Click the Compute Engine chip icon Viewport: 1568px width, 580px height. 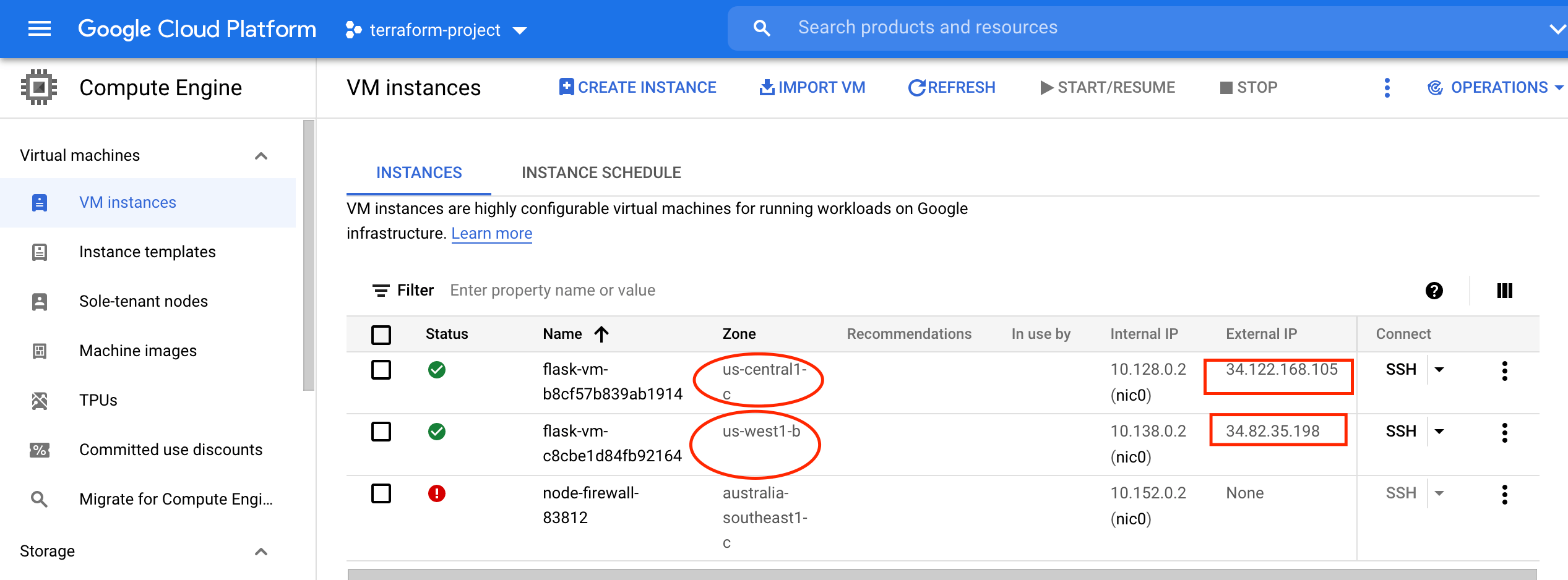[39, 87]
